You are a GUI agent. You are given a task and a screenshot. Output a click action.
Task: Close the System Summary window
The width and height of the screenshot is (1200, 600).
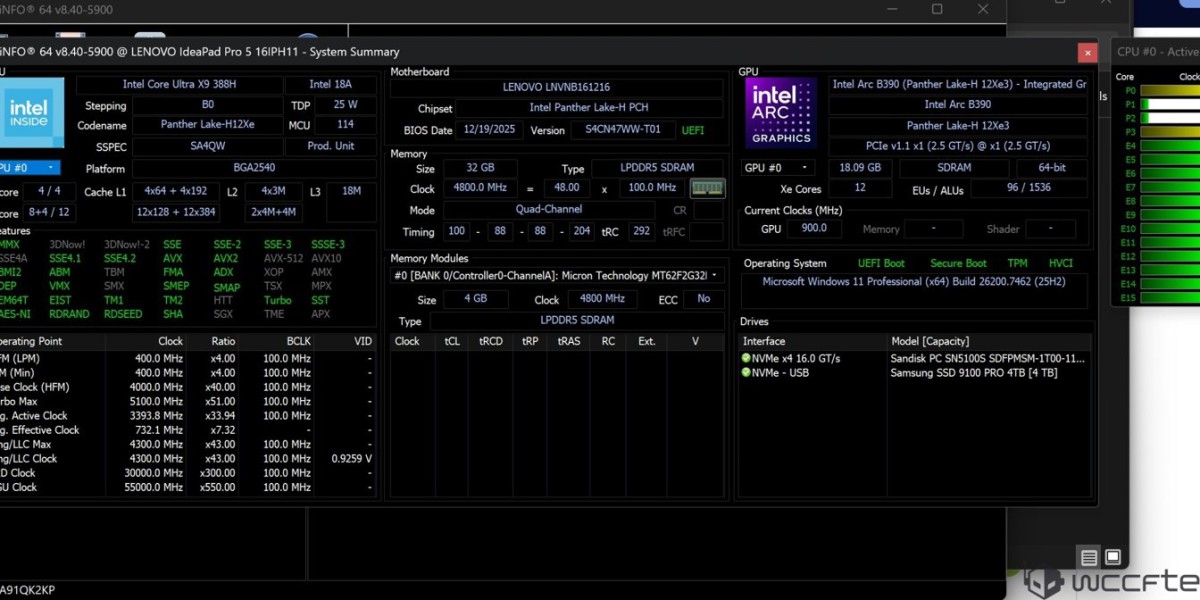(x=1086, y=52)
